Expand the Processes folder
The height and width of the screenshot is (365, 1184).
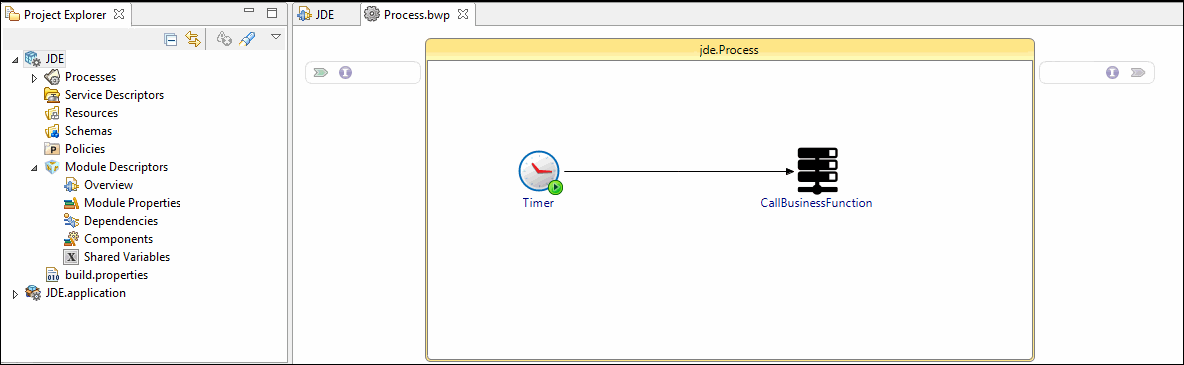pyautogui.click(x=34, y=77)
